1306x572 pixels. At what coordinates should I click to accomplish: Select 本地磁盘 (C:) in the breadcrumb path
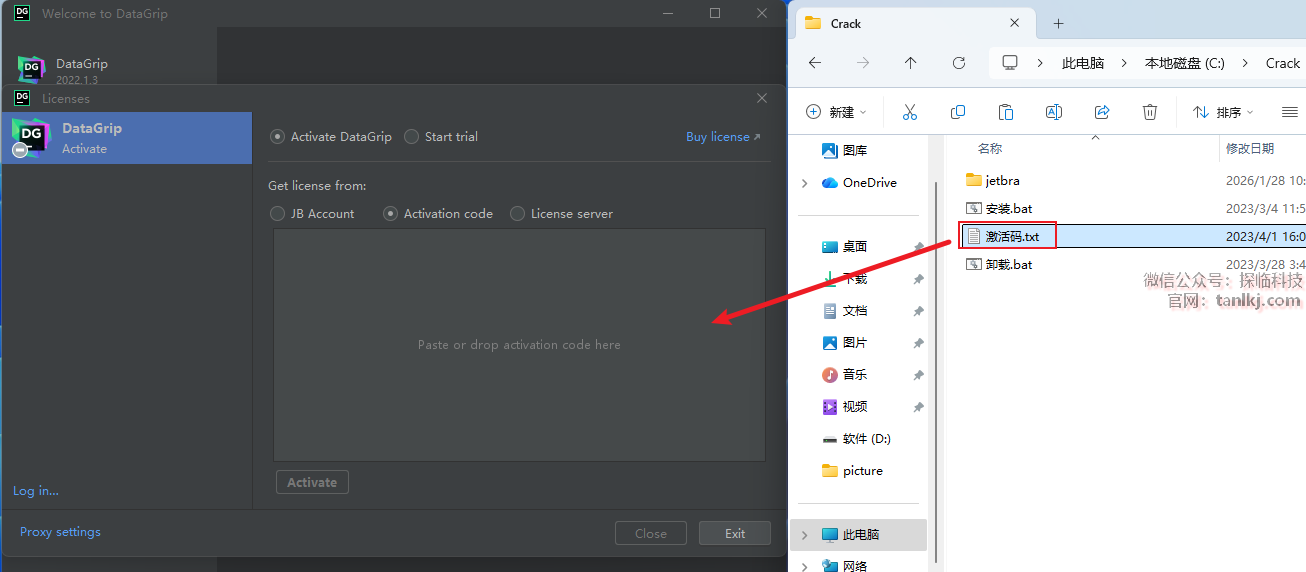tap(1184, 63)
